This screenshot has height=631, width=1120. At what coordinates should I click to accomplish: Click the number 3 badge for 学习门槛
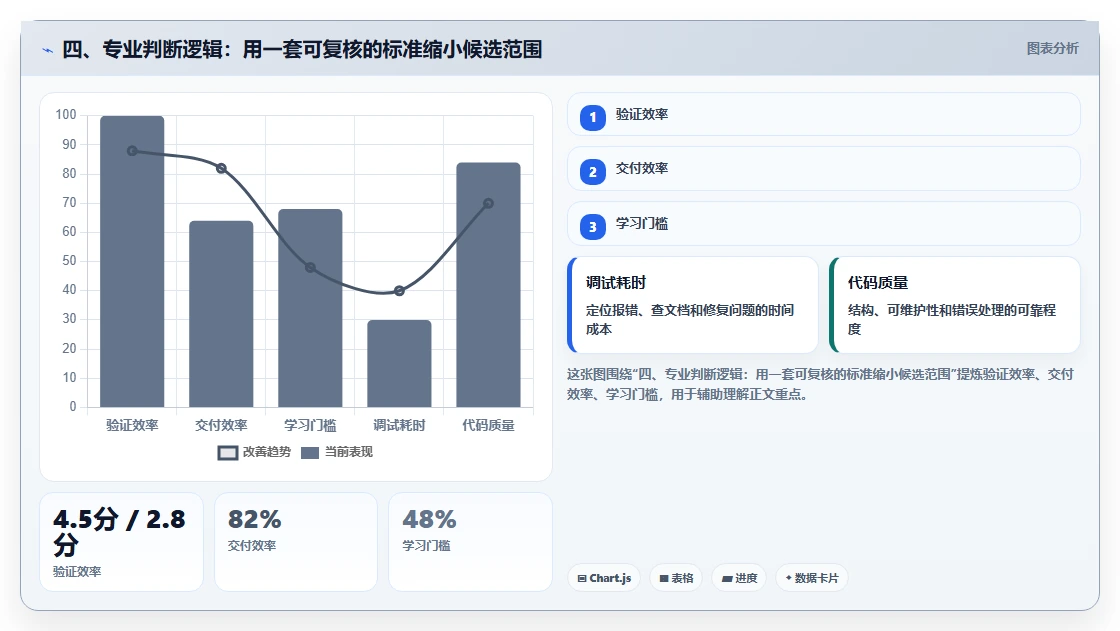pyautogui.click(x=592, y=227)
